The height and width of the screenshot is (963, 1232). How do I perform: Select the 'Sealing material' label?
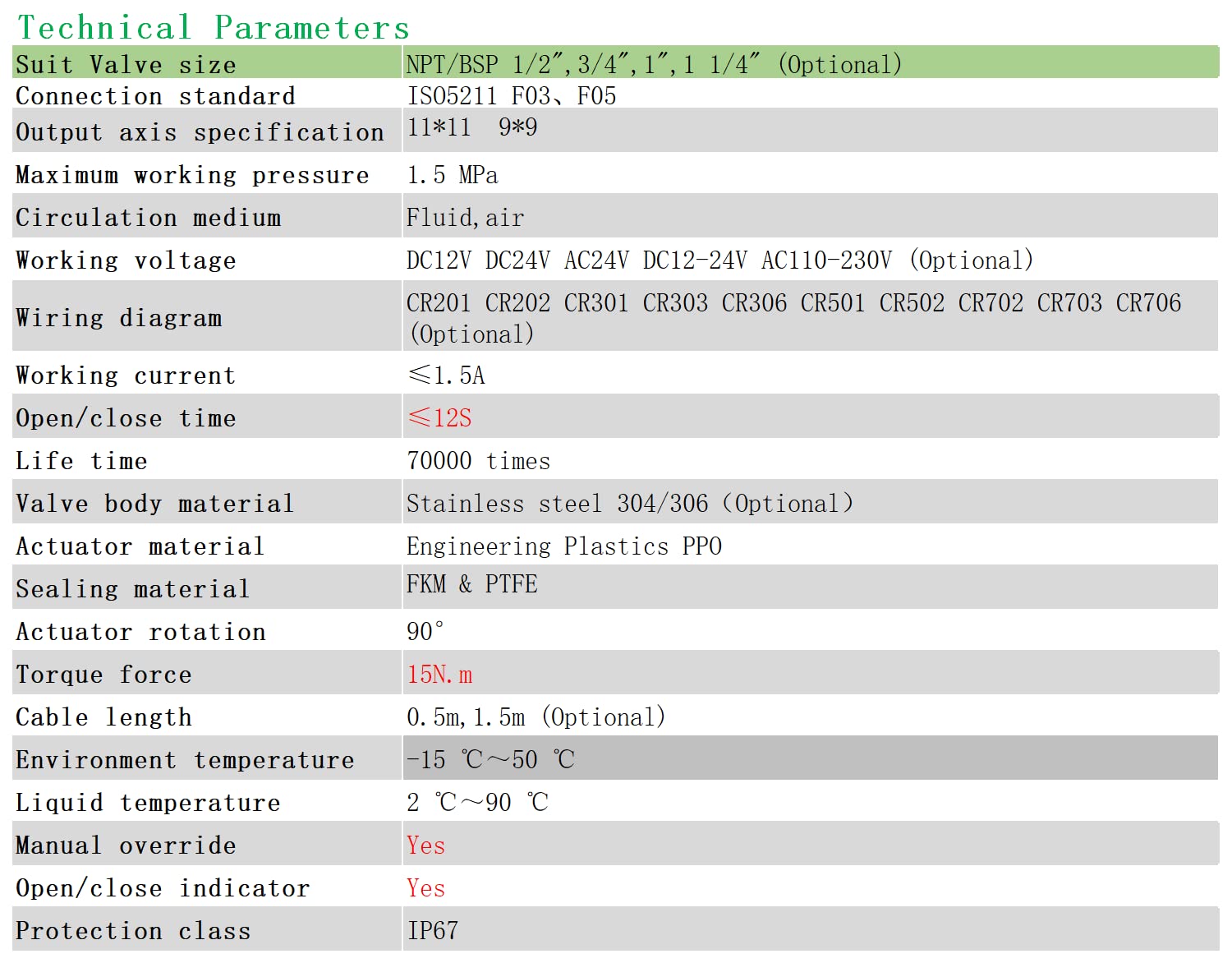pos(132,589)
